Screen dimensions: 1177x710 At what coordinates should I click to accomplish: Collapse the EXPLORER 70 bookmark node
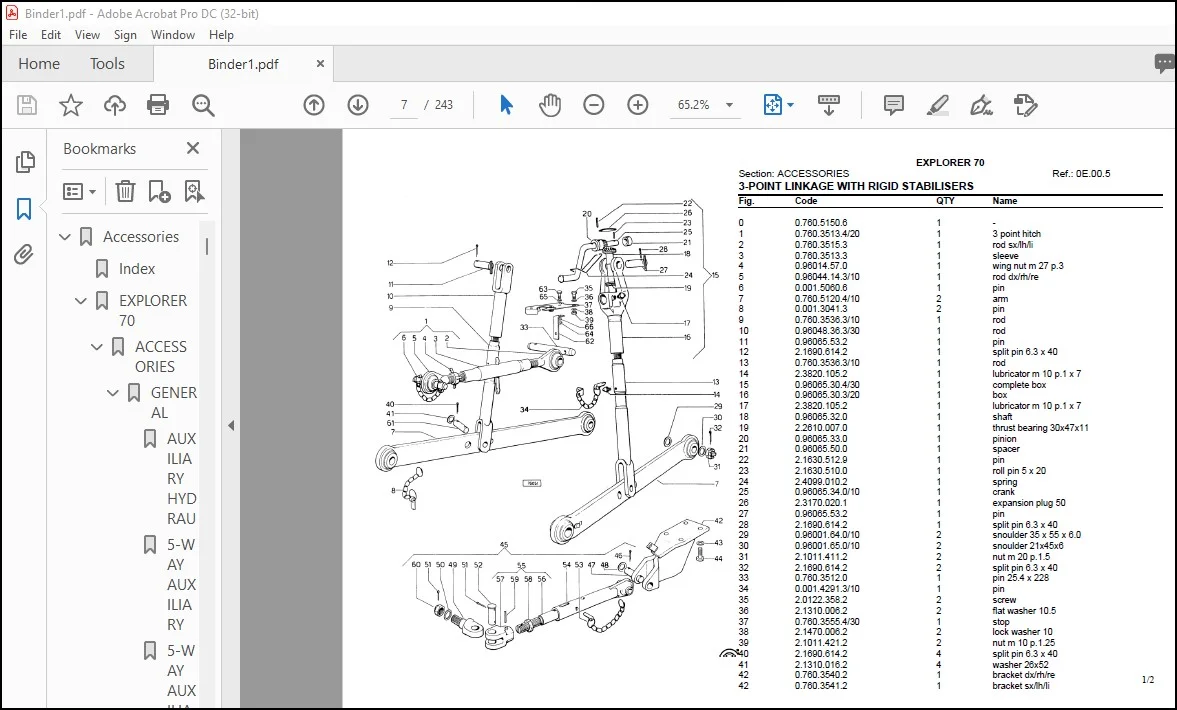click(81, 301)
